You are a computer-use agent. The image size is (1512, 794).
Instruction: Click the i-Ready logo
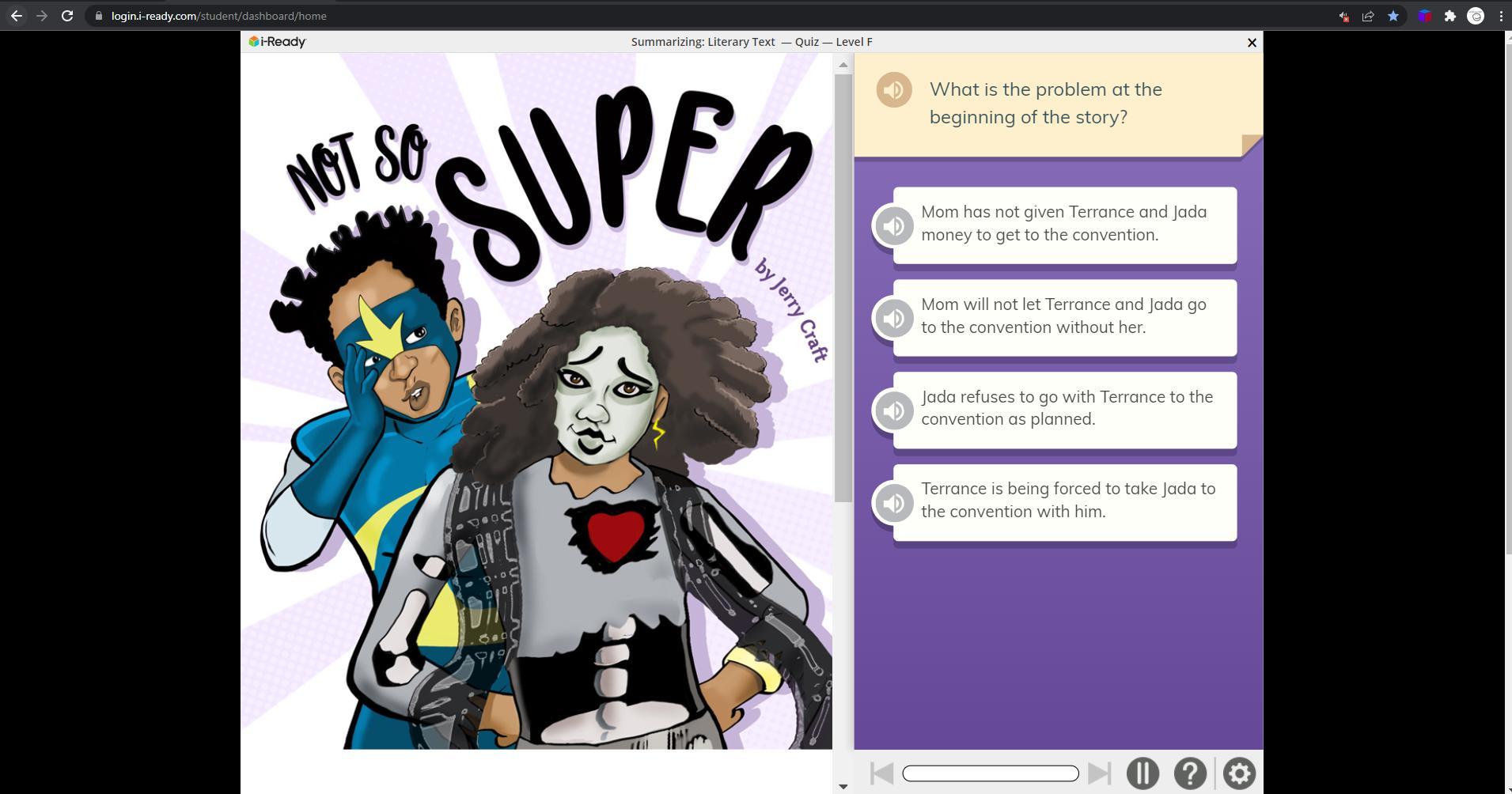click(277, 42)
